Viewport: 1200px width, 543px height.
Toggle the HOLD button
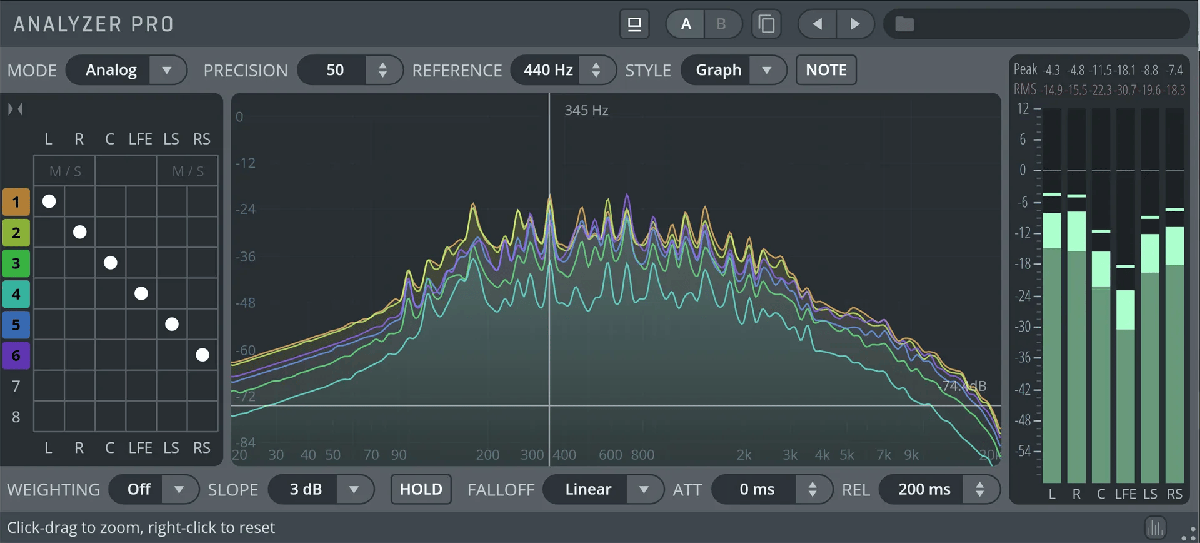pyautogui.click(x=420, y=489)
